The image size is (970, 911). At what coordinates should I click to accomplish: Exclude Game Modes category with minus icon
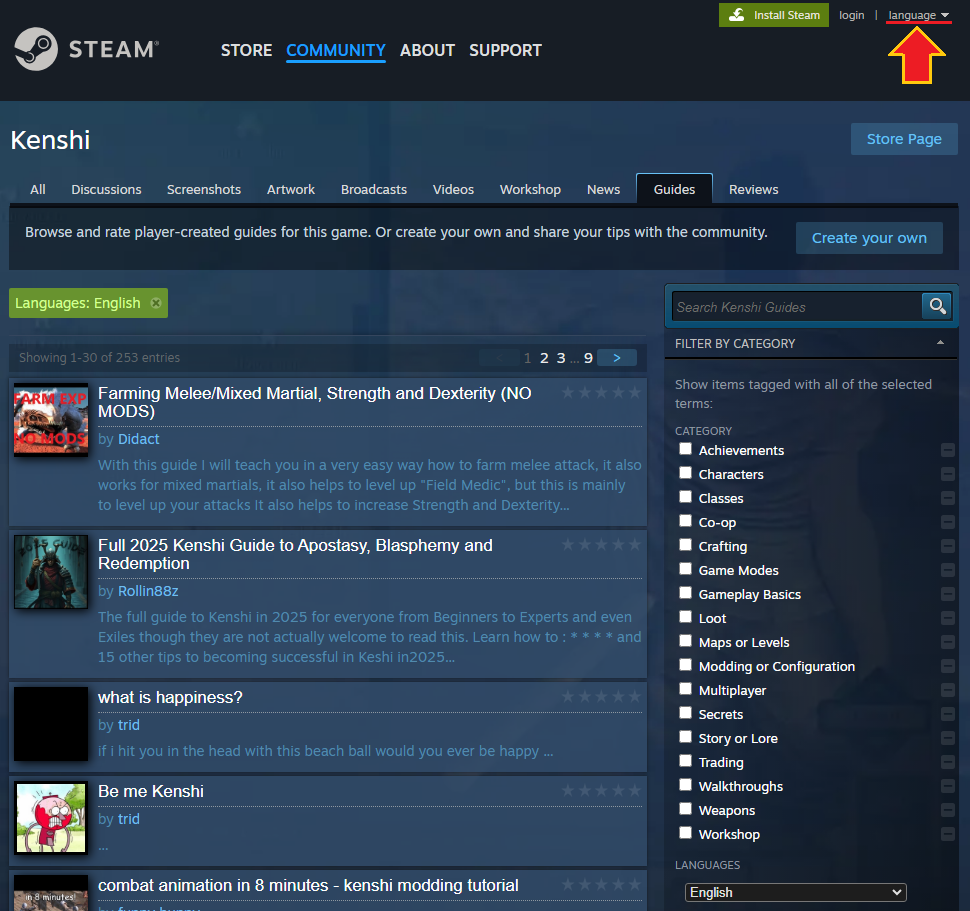pos(947,570)
